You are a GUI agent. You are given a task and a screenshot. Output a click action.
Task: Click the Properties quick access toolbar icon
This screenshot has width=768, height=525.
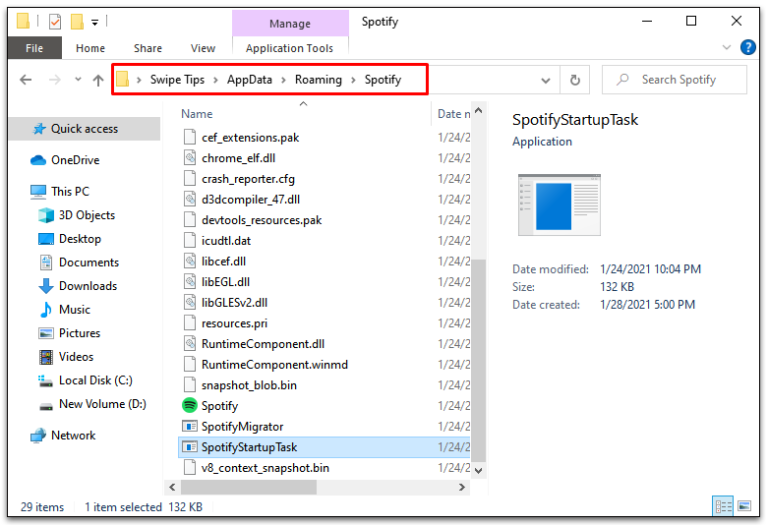coord(55,22)
